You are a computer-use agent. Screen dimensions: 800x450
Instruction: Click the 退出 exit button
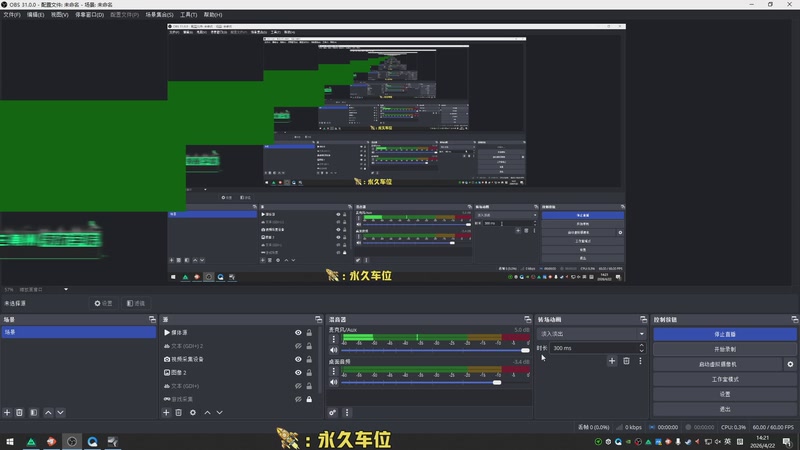[x=724, y=409]
